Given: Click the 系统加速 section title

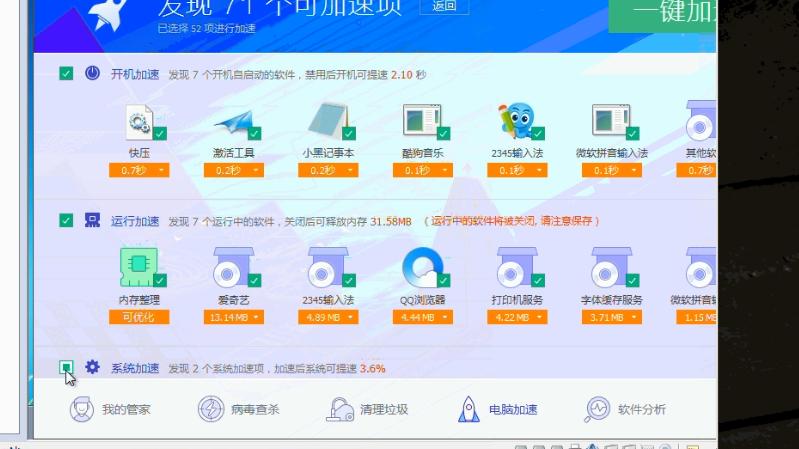Looking at the screenshot, I should pyautogui.click(x=135, y=368).
